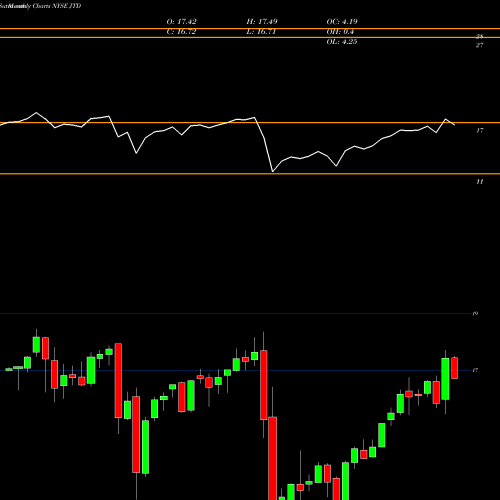Click the '19' label on the candlestick axis
Viewport: 500px width, 500px height.
pos(475,314)
